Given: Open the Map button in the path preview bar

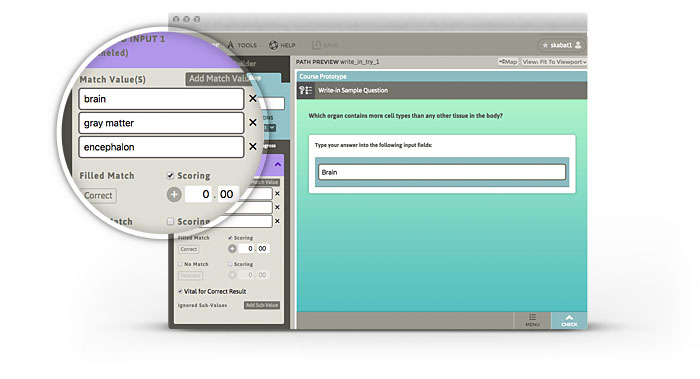Looking at the screenshot, I should [508, 62].
